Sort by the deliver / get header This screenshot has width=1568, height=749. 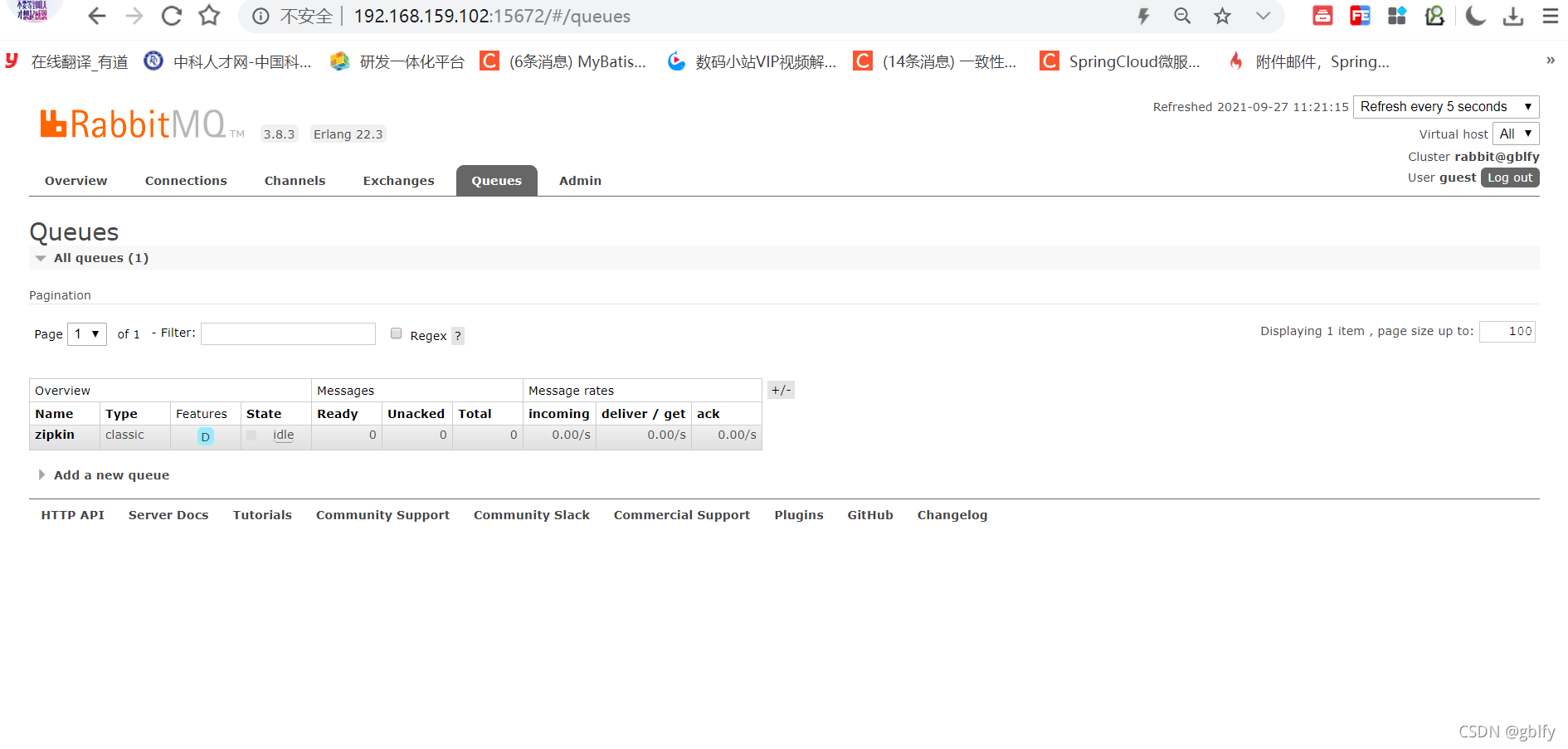tap(644, 414)
